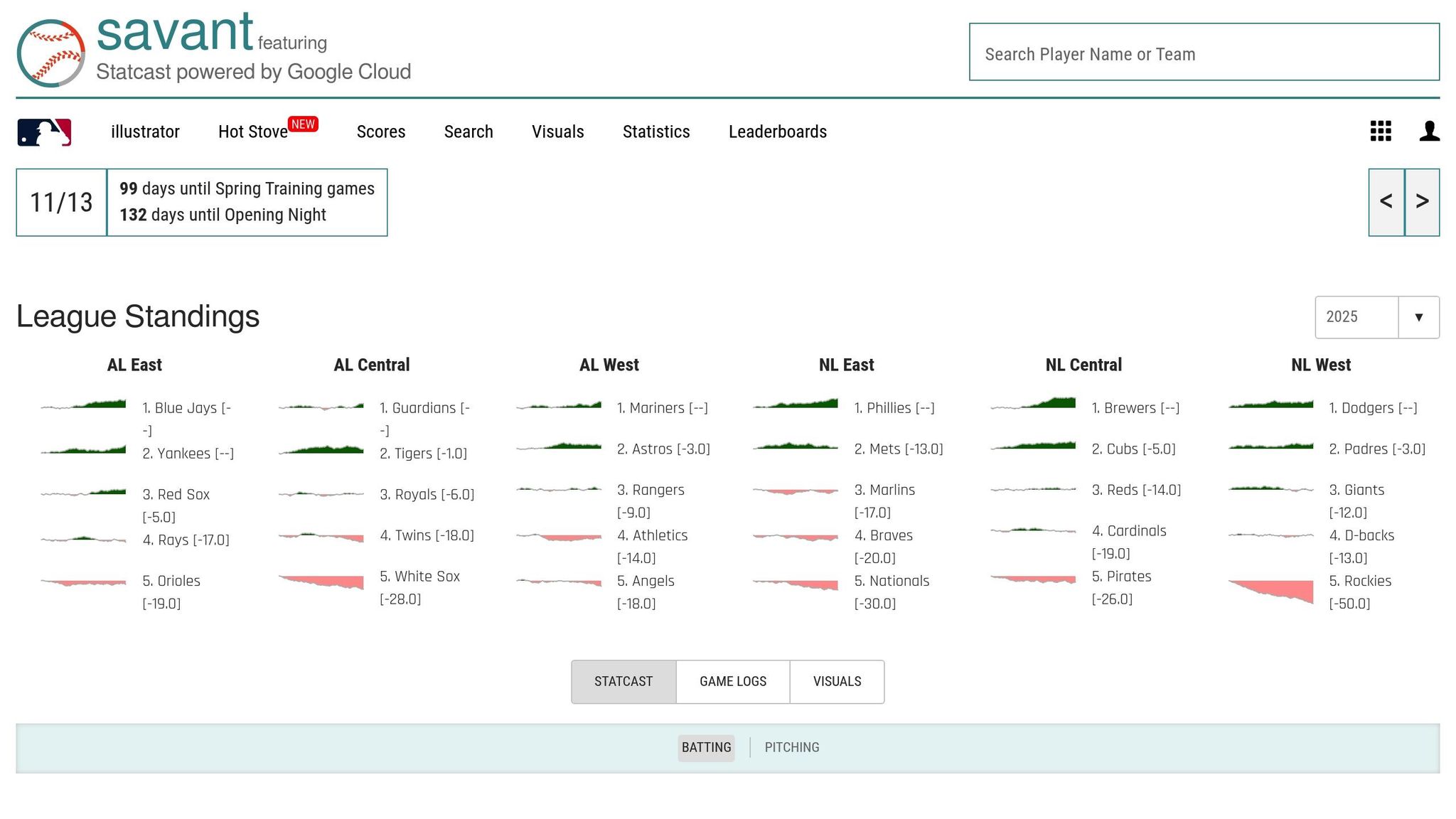The image size is (1456, 819).
Task: Go to previous date with left arrow
Action: 1386,202
